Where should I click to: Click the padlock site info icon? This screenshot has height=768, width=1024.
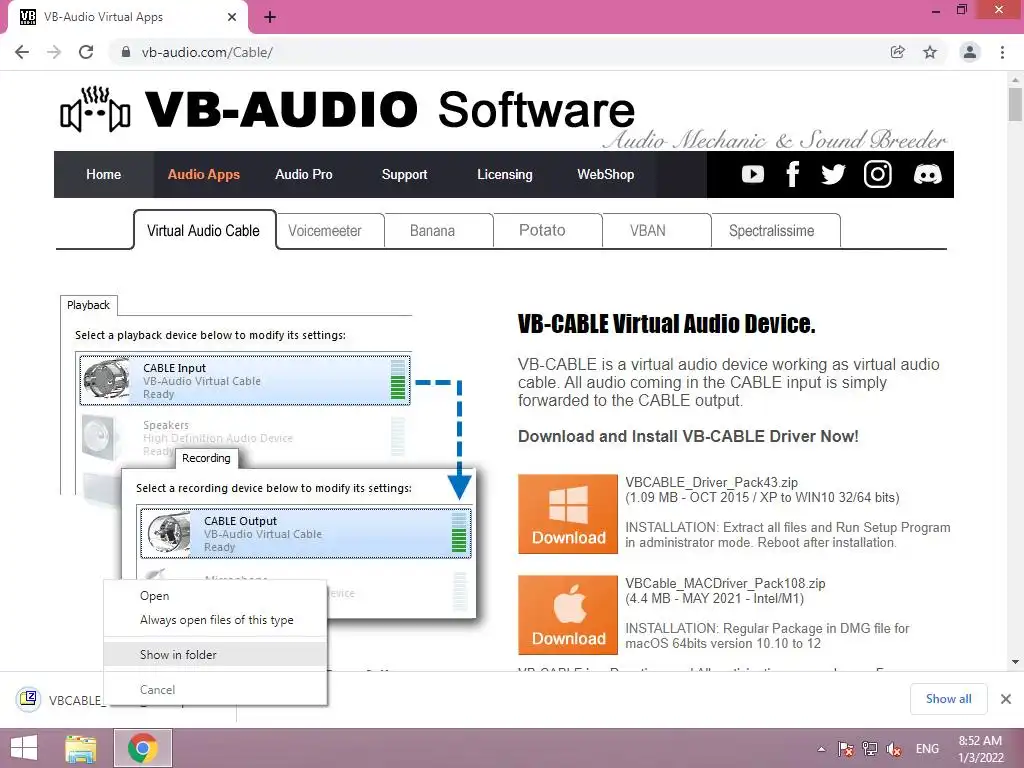point(126,52)
